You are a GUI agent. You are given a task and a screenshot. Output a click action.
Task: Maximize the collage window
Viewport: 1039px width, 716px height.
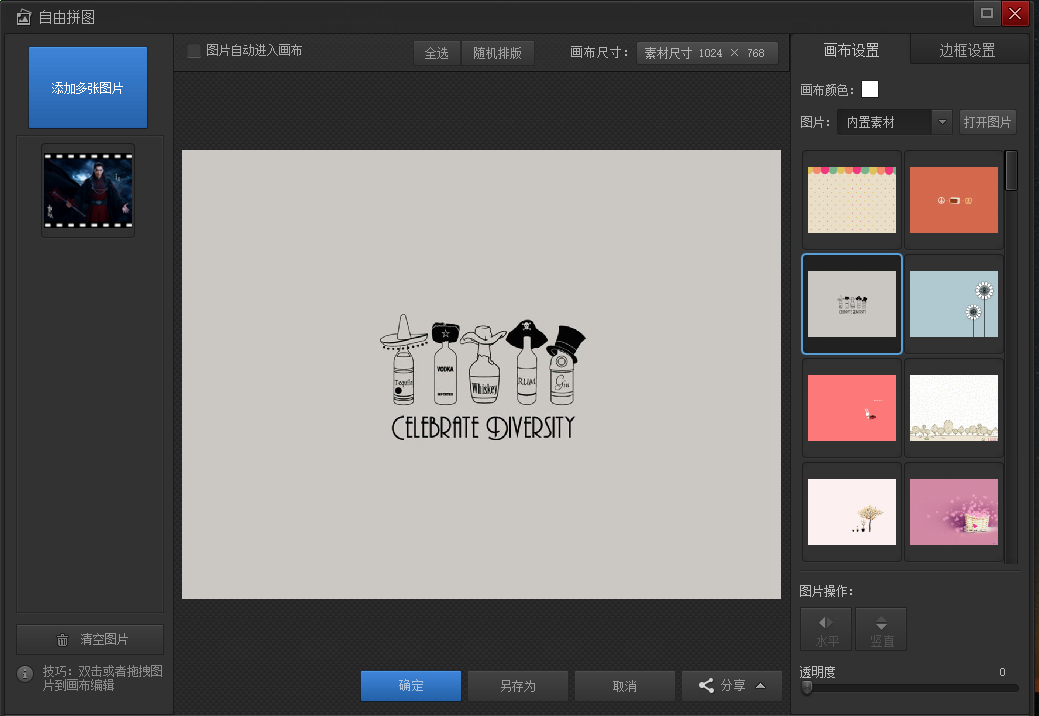tap(987, 13)
